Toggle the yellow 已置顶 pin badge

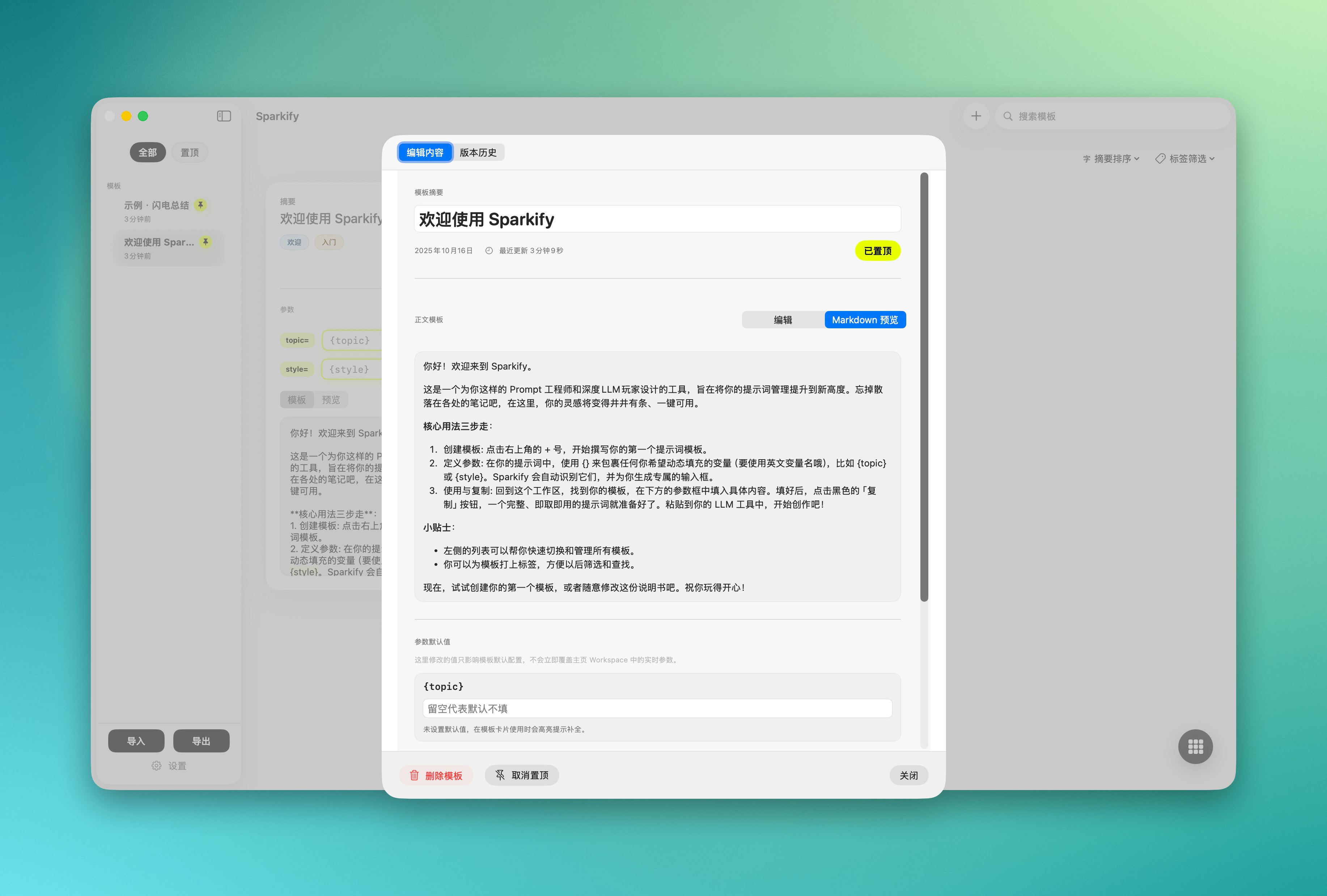pos(877,251)
